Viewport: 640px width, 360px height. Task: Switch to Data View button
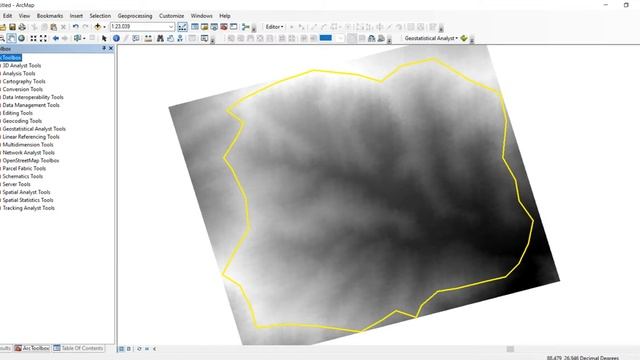click(121, 349)
